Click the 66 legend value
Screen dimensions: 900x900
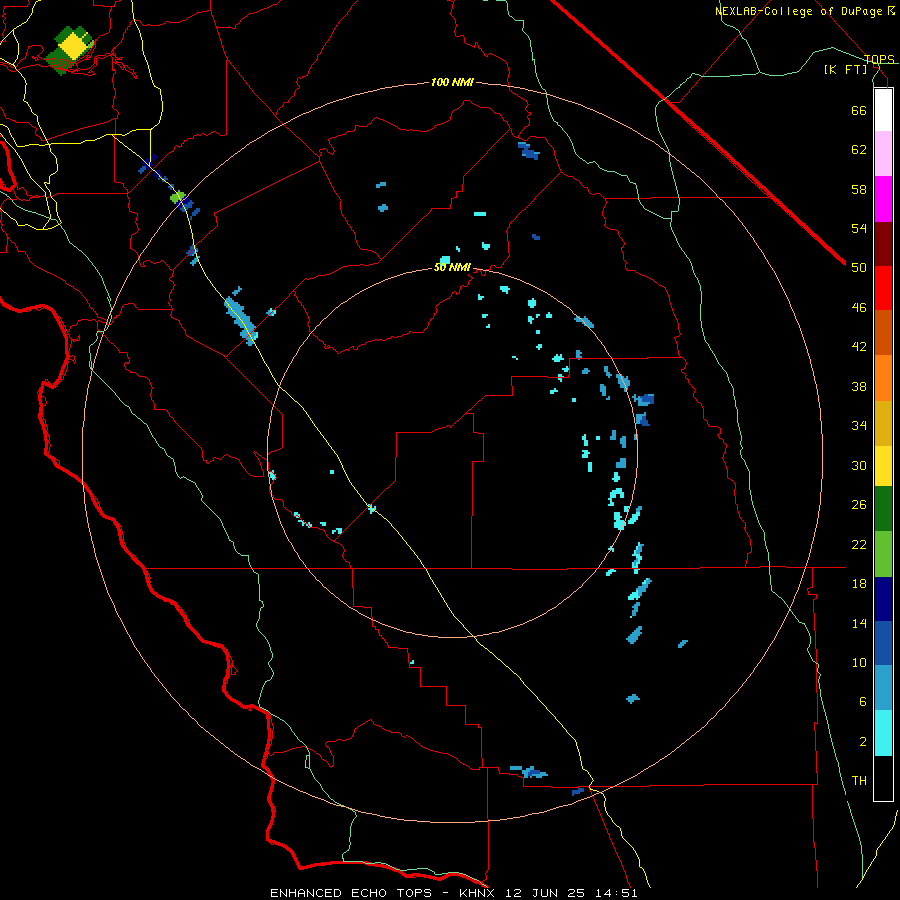point(859,110)
